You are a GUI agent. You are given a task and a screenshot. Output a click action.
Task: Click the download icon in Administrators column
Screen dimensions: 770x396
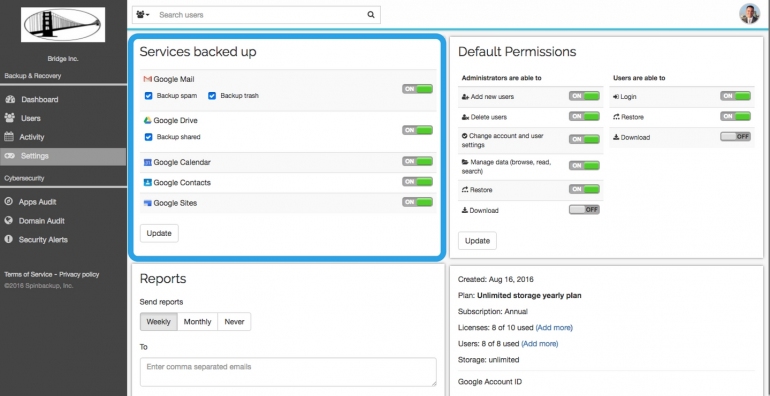465,210
